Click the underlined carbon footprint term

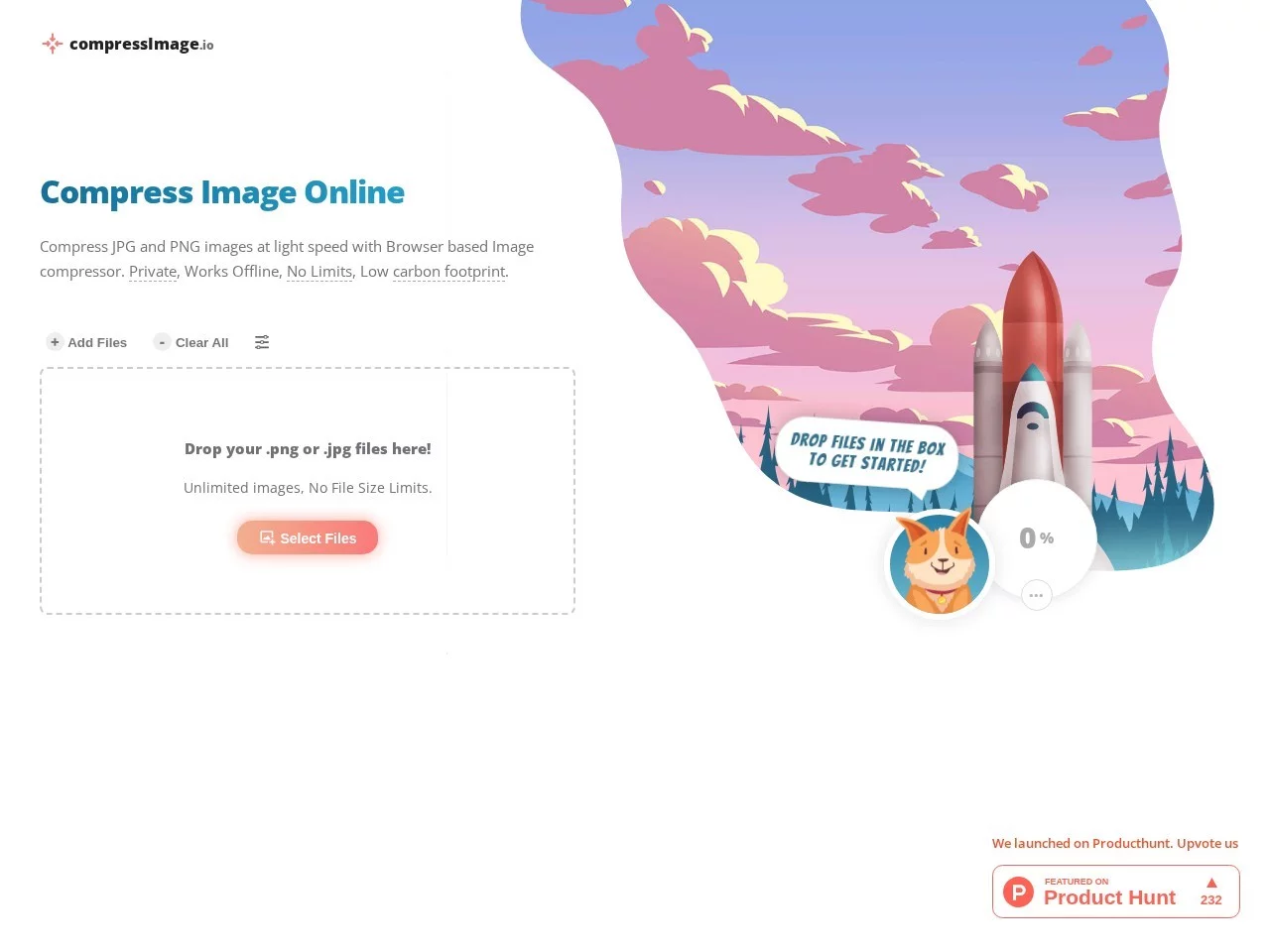point(449,272)
